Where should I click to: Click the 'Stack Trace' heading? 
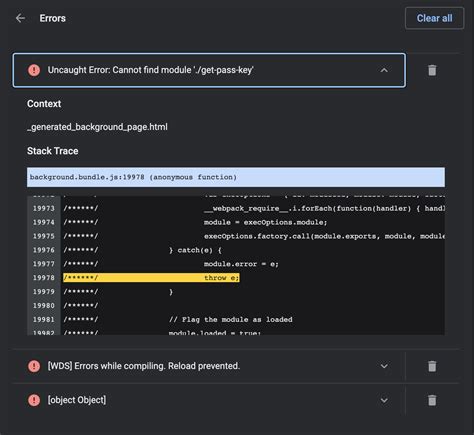(53, 151)
